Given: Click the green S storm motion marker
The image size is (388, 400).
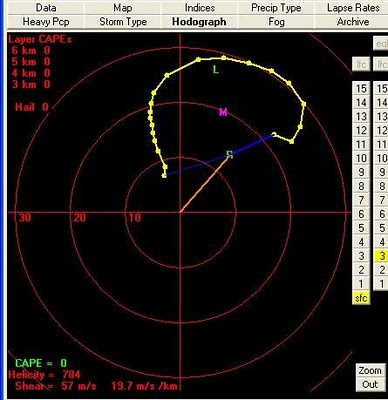Looking at the screenshot, I should pos(230,154).
